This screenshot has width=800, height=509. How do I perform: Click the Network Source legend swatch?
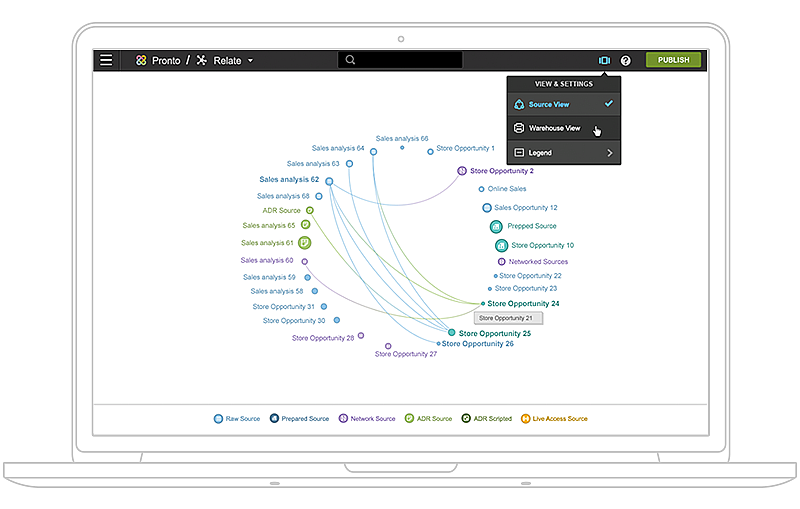click(x=343, y=418)
